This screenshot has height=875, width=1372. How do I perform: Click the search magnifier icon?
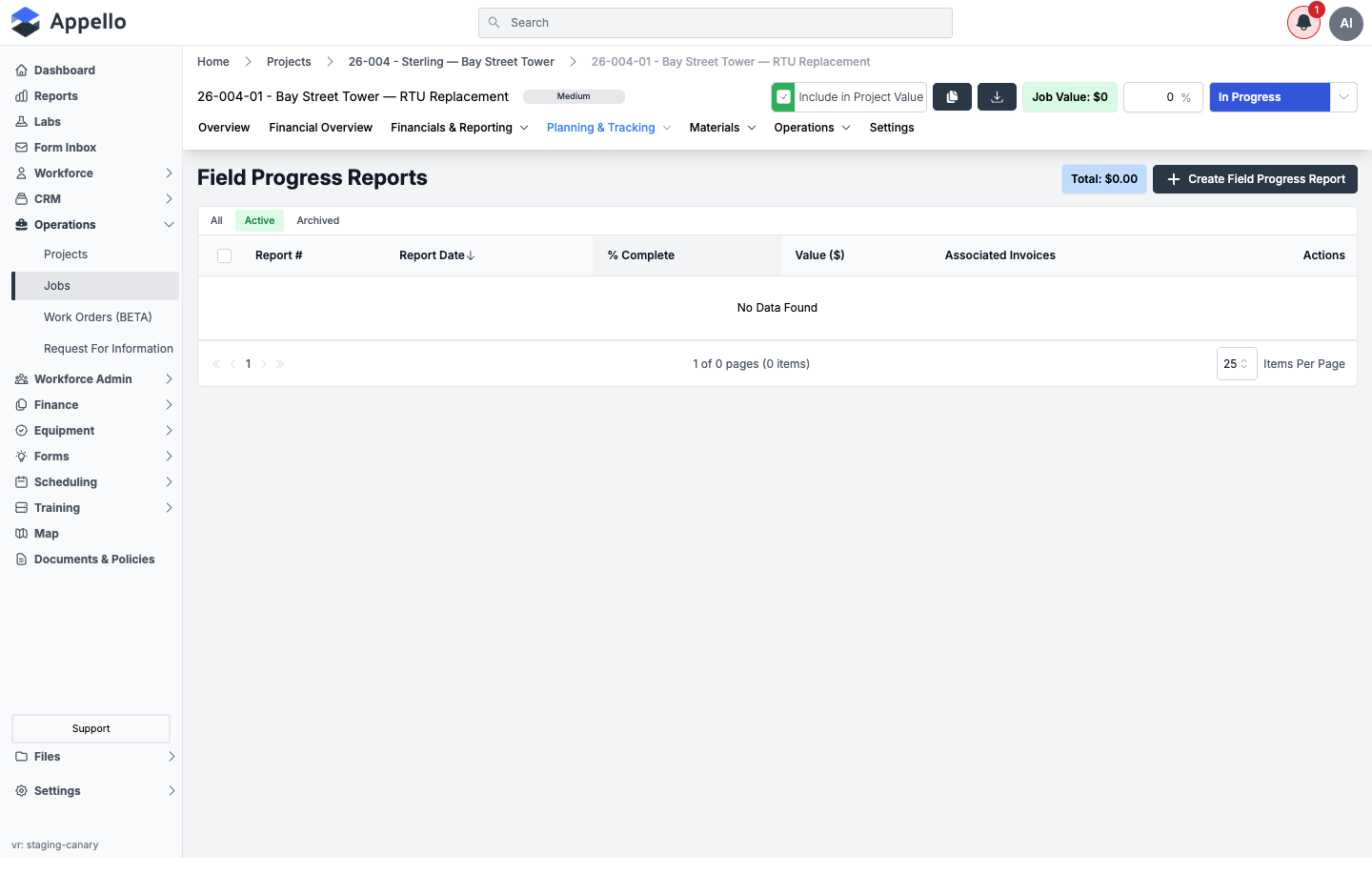click(494, 23)
